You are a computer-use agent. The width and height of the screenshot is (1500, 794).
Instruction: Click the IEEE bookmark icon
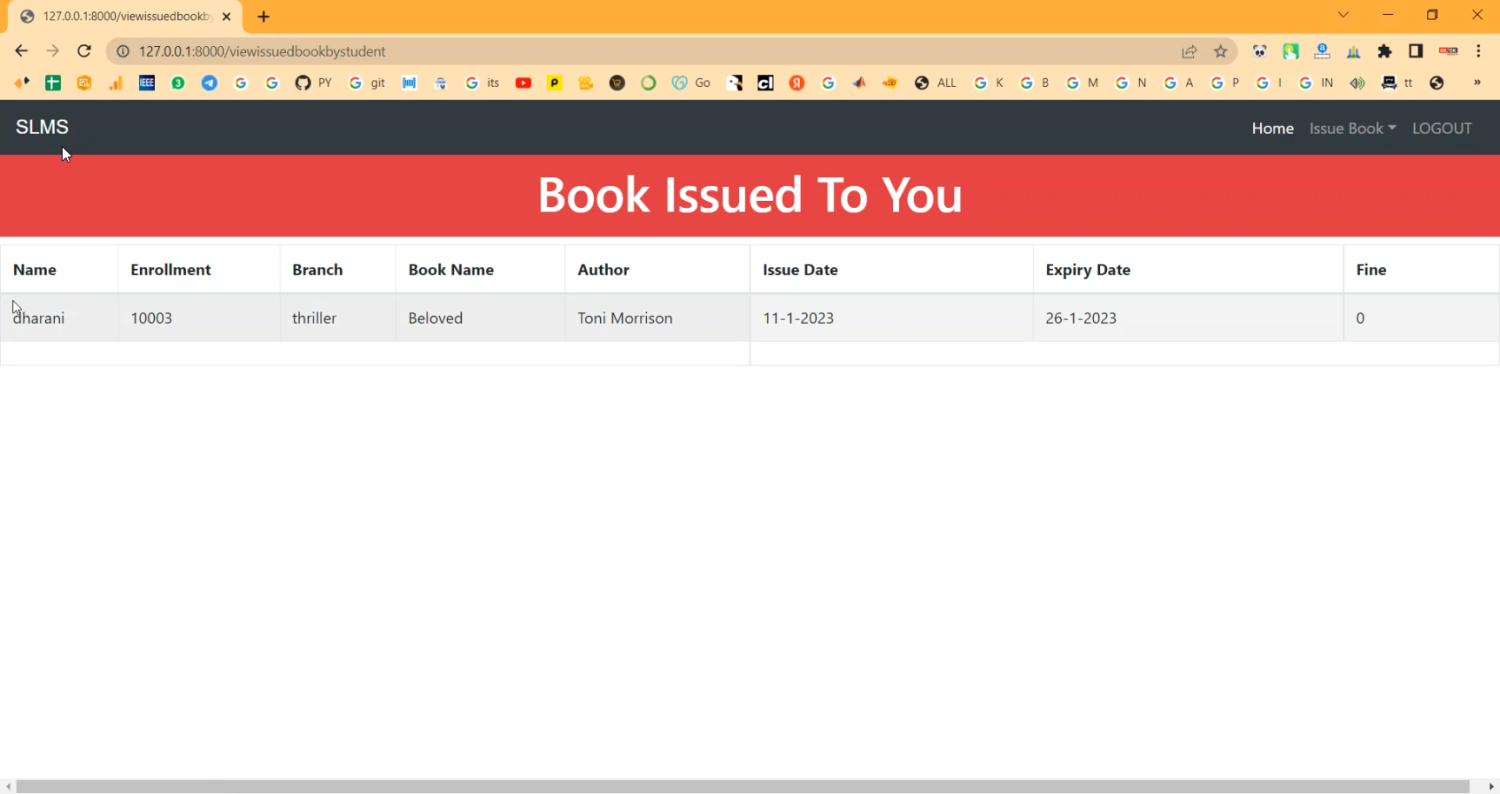coord(147,83)
